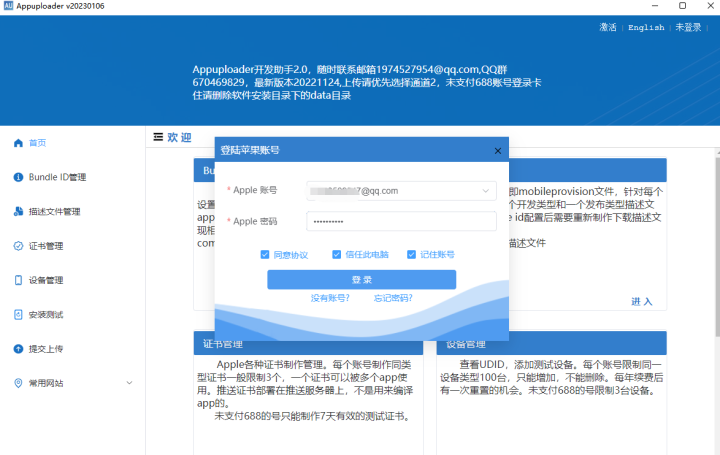The image size is (720, 455).
Task: Click the 证书管理 card header
Action: (x=309, y=344)
